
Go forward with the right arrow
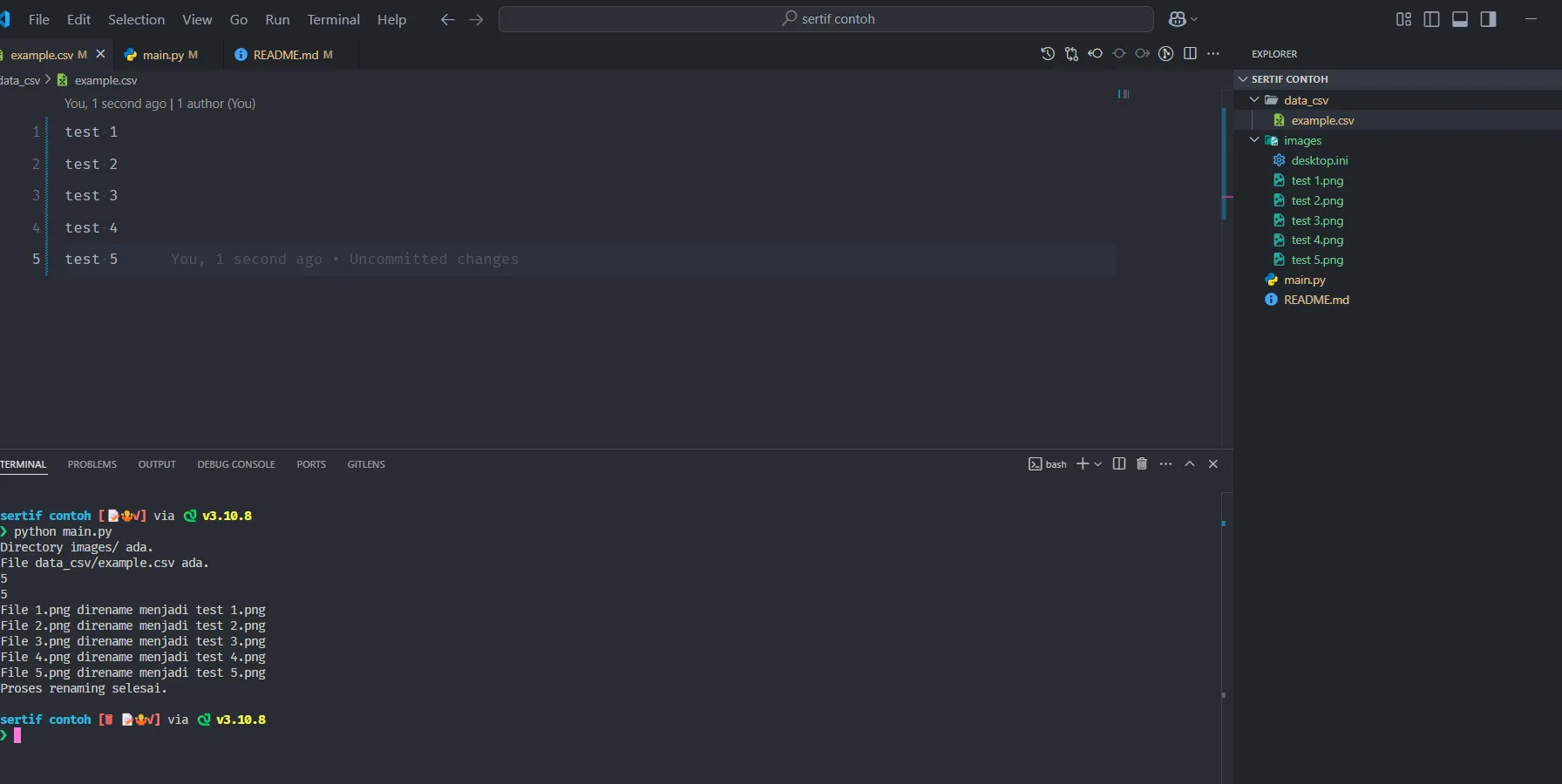[476, 19]
